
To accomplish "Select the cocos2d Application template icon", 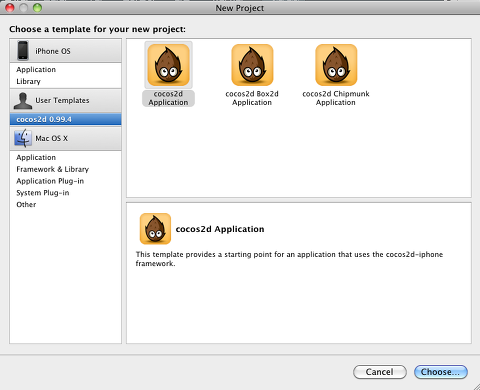I will click(x=168, y=65).
